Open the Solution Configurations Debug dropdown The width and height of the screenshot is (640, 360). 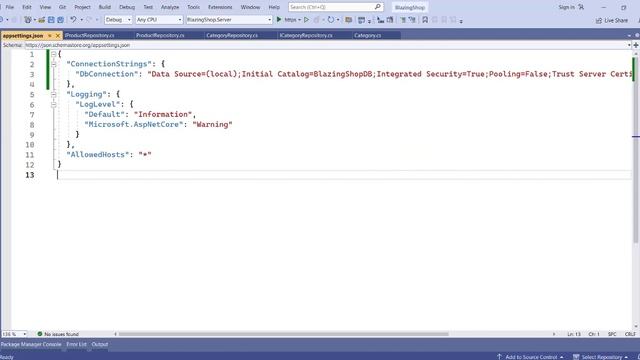click(x=118, y=20)
